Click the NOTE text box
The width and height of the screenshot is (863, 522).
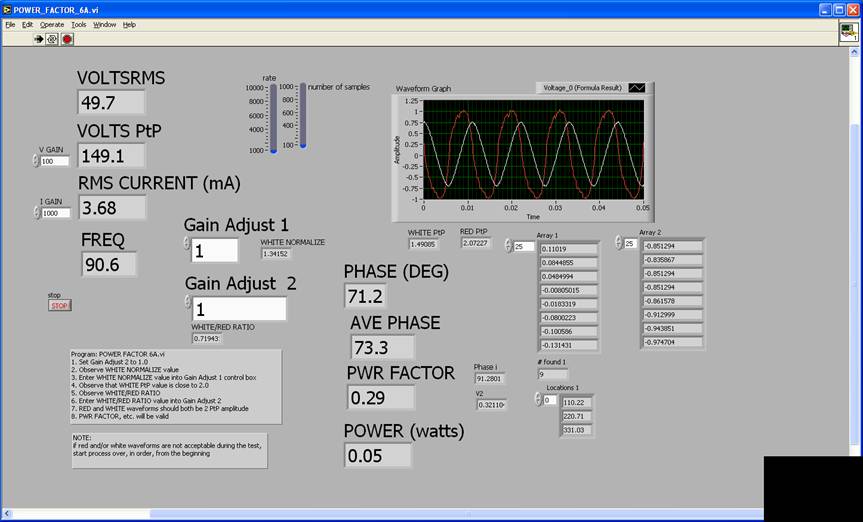[170, 450]
